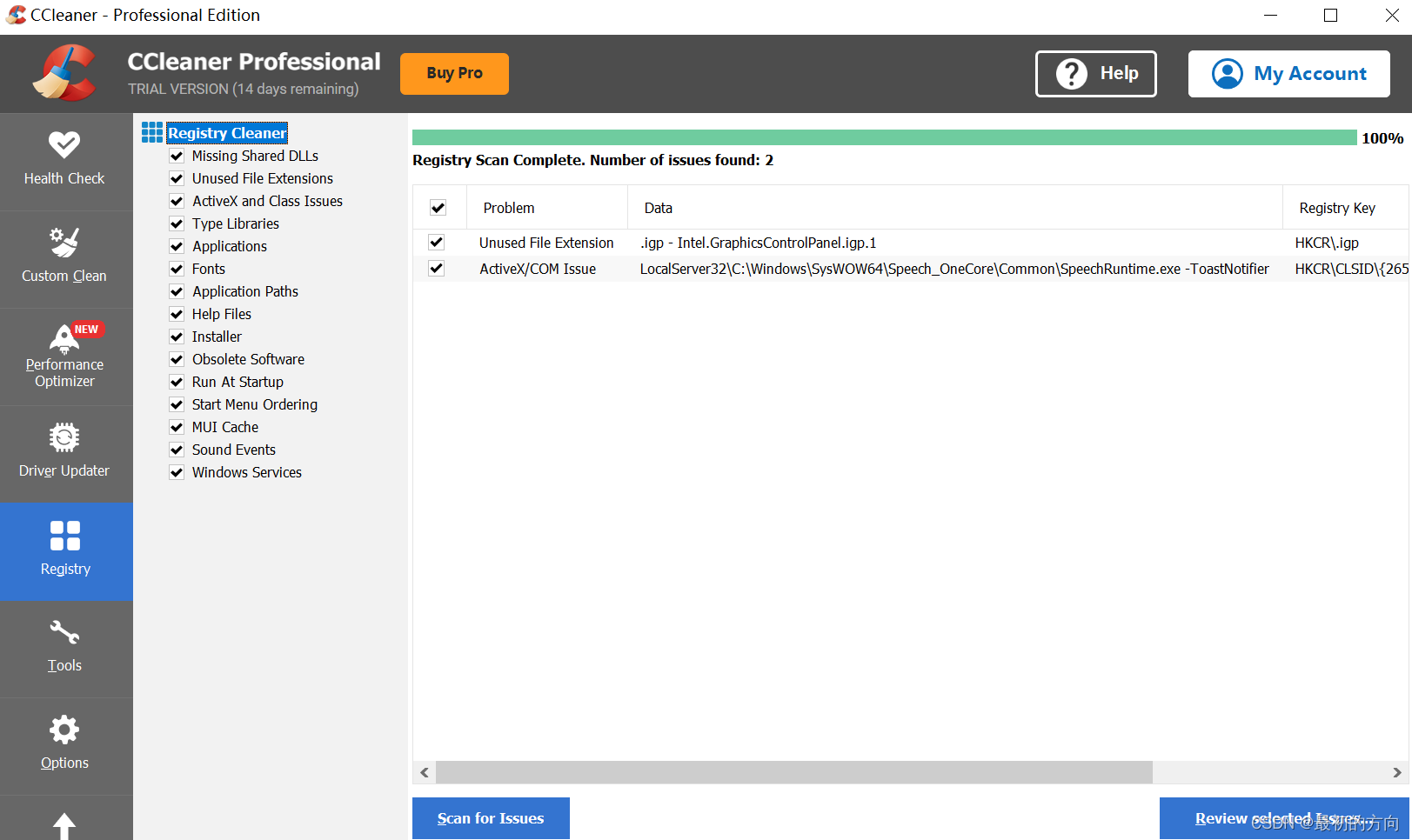The image size is (1412, 840).
Task: Click Review selected Issues button
Action: point(1284,818)
